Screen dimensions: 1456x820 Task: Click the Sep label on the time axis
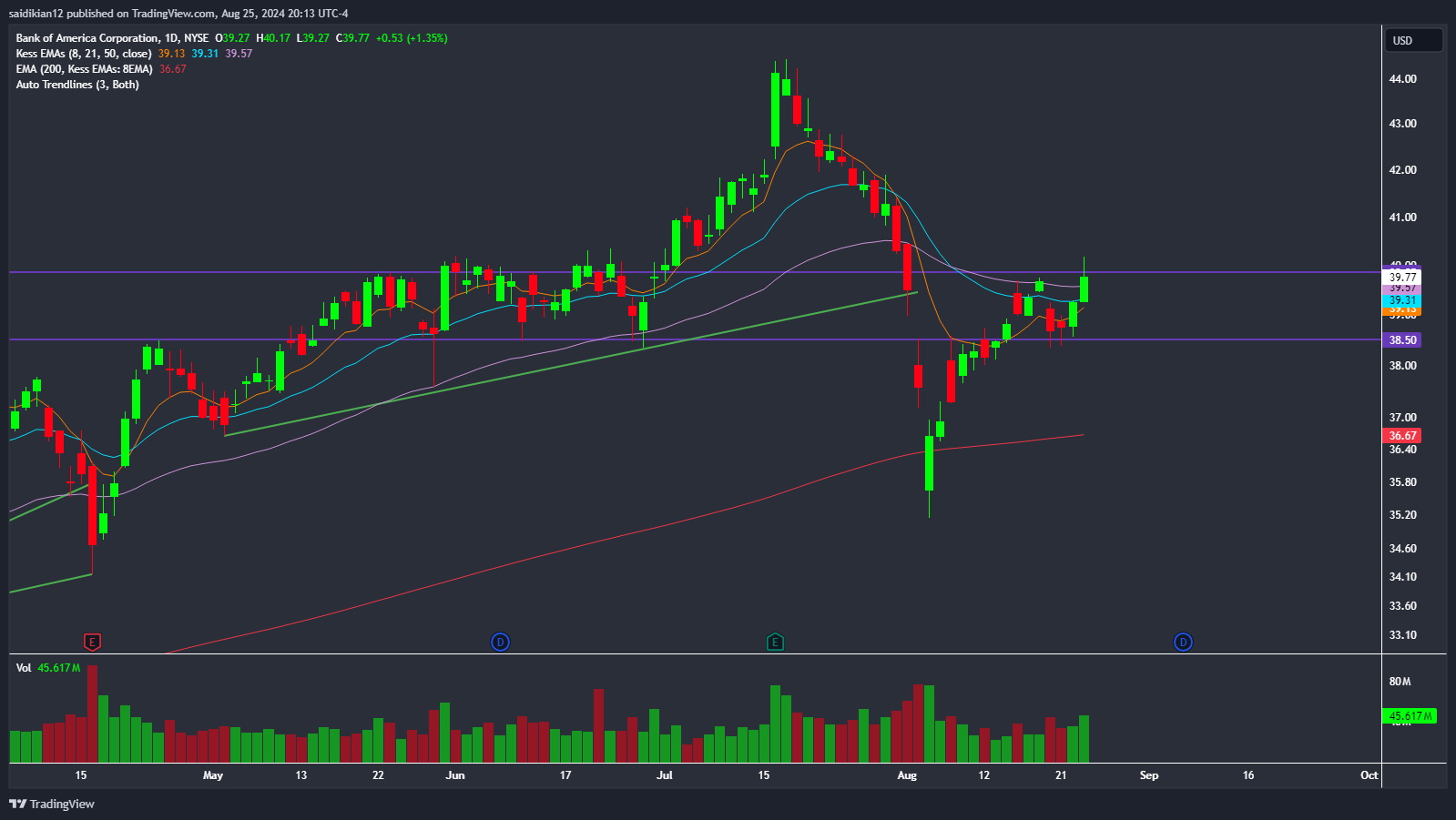pos(1149,775)
